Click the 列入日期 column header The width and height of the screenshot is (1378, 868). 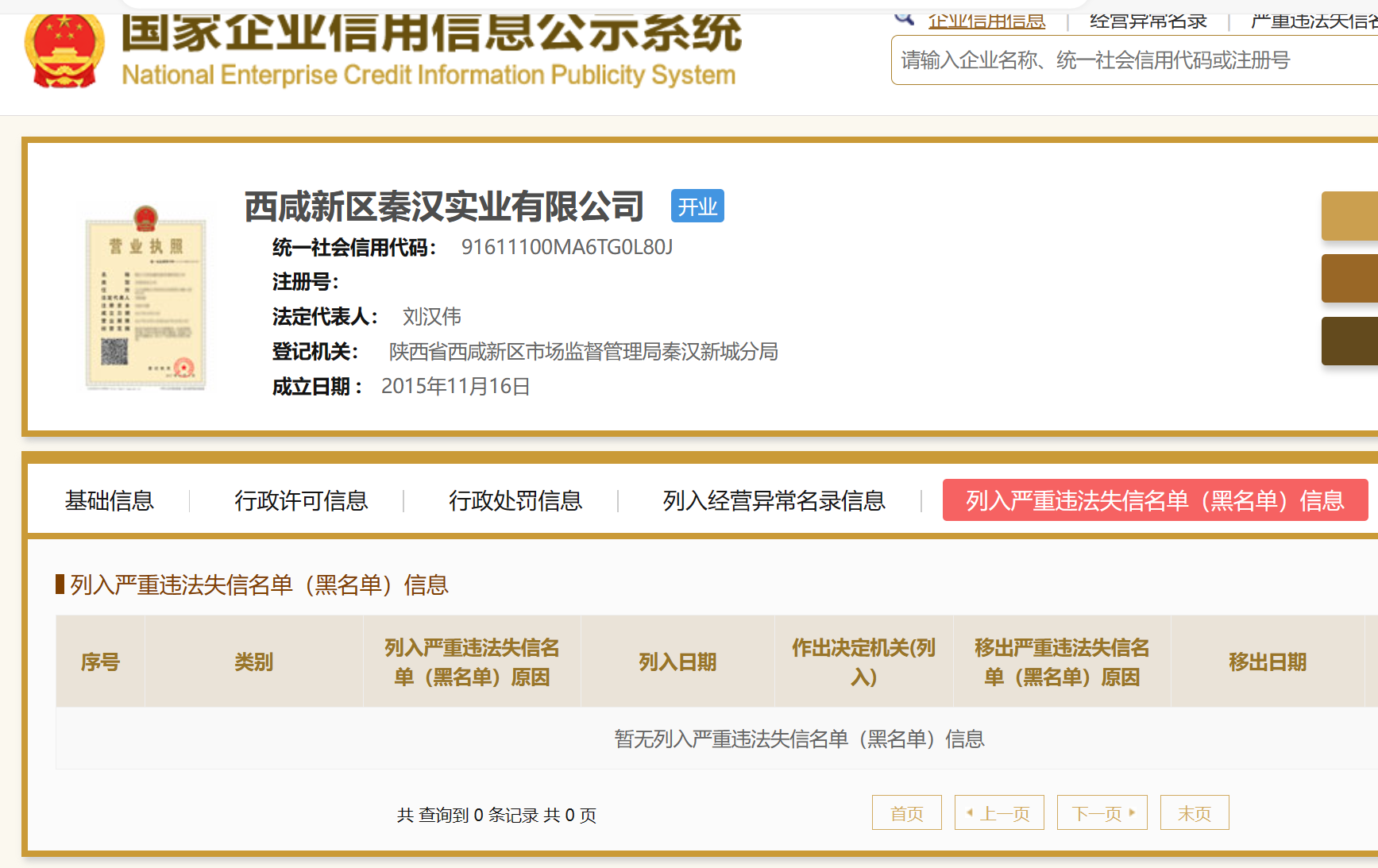(x=677, y=662)
